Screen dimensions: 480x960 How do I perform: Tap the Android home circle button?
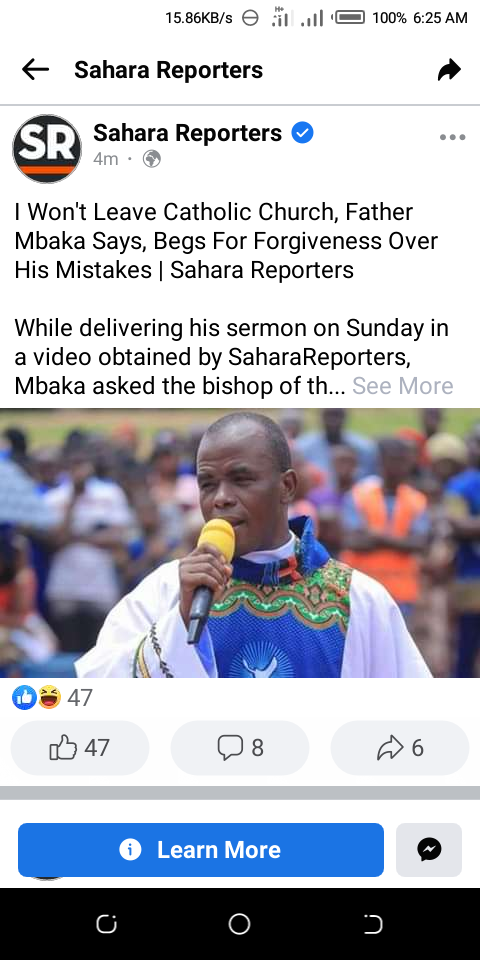[x=239, y=924]
